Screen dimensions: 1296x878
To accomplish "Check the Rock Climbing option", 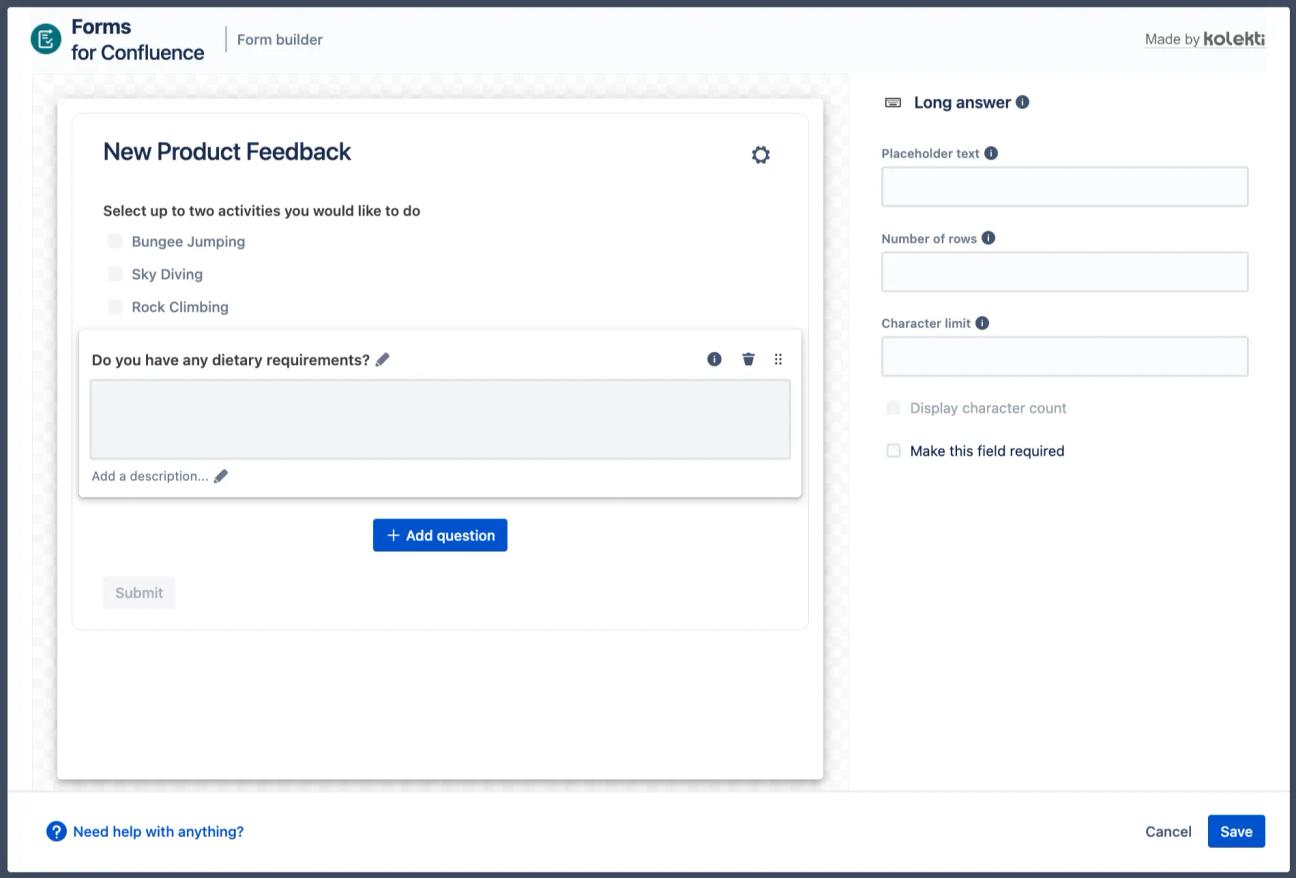I will [x=115, y=306].
